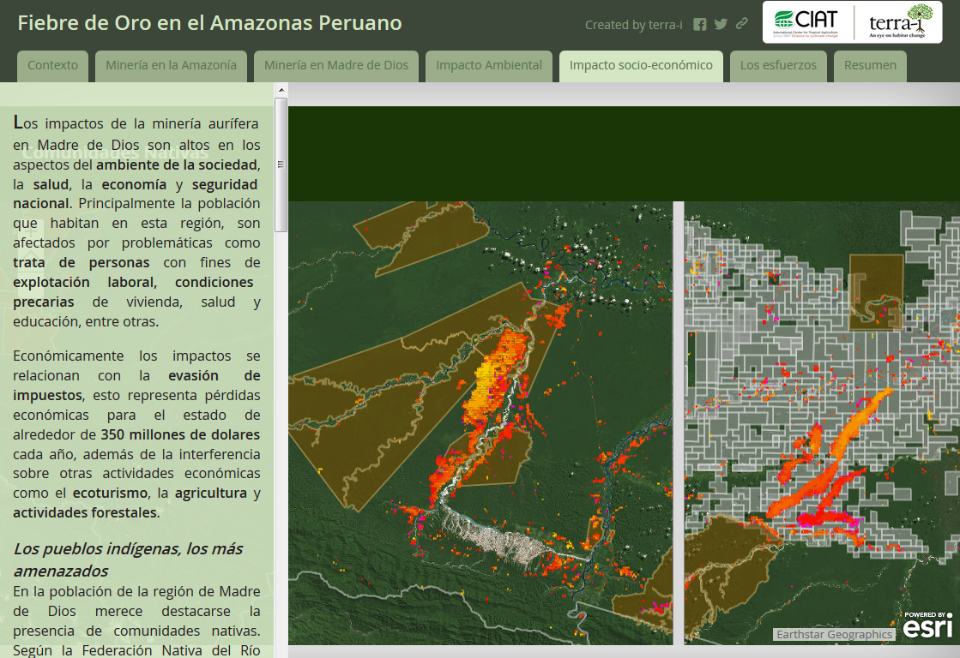This screenshot has width=960, height=658.
Task: Select the Impacto Ambiental tab
Action: pos(489,66)
